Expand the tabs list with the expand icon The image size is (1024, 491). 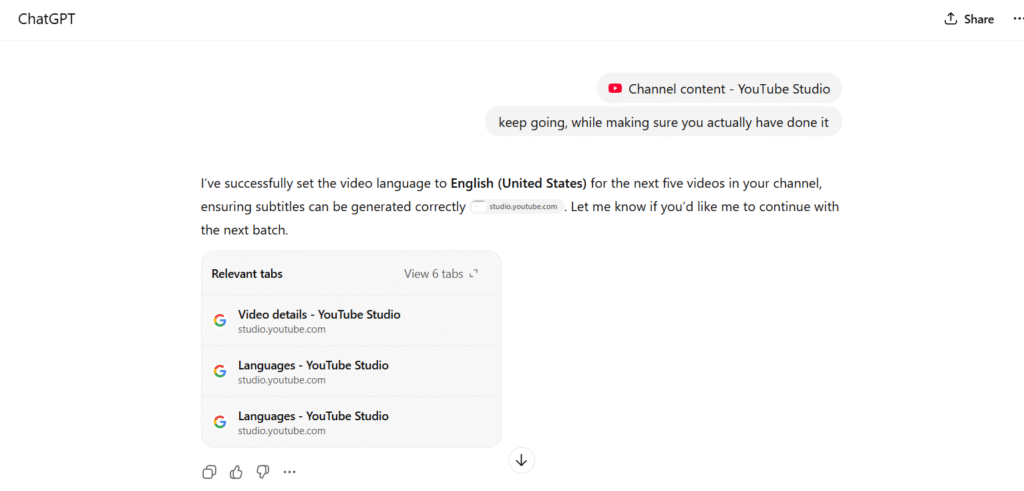474,274
